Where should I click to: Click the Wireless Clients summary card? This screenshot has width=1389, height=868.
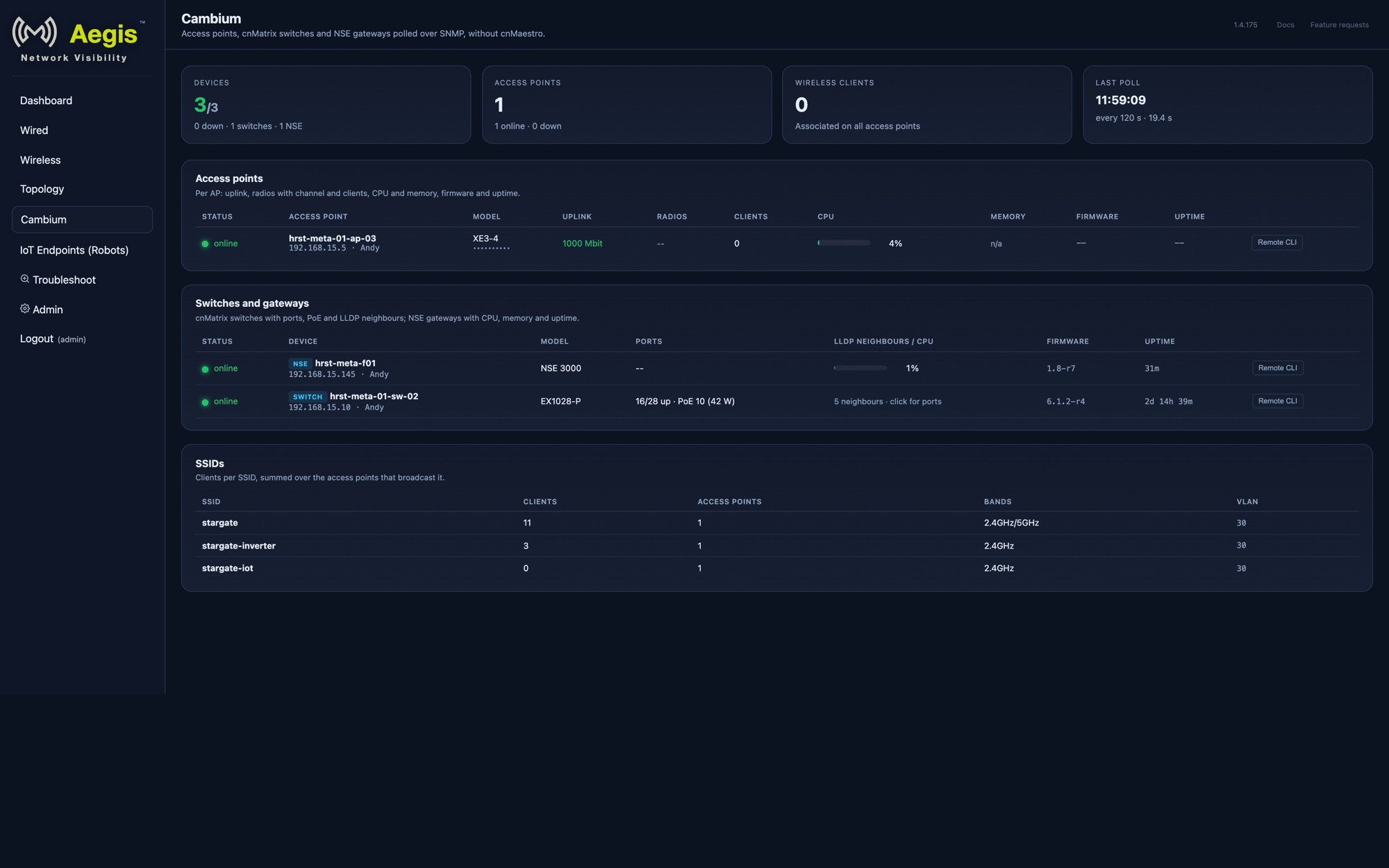point(926,105)
